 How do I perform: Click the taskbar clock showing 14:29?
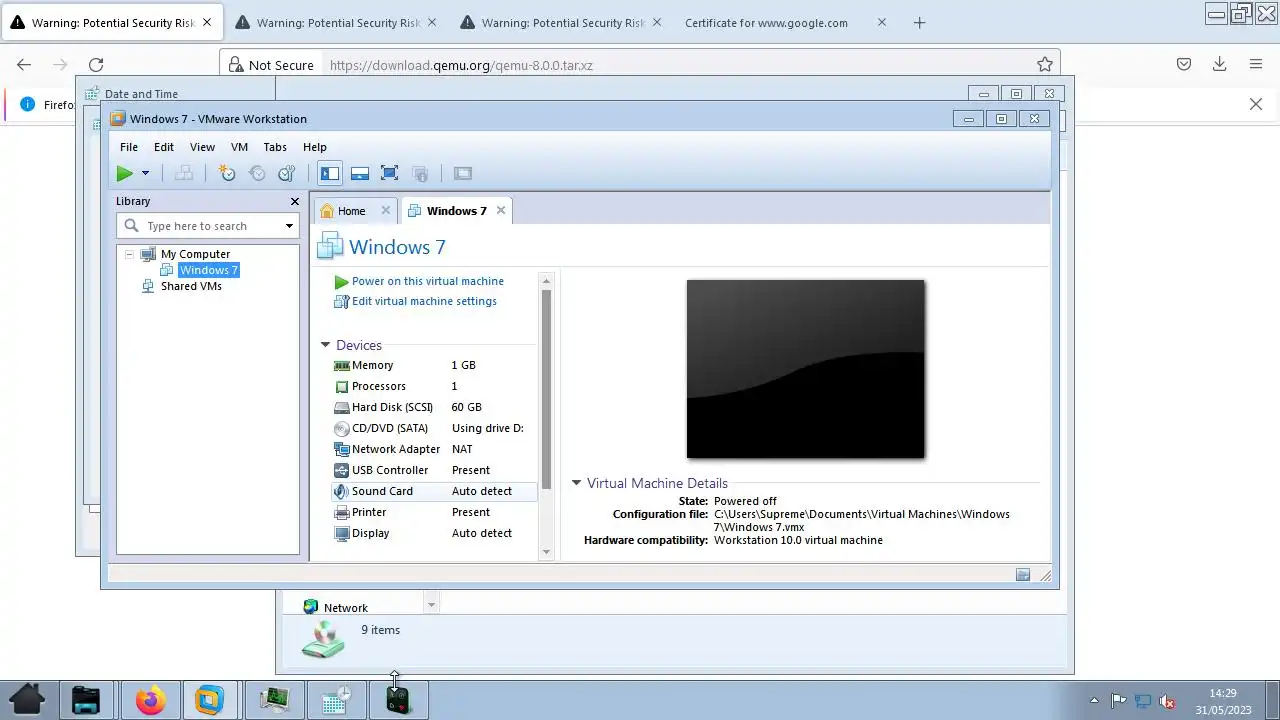[x=1222, y=700]
